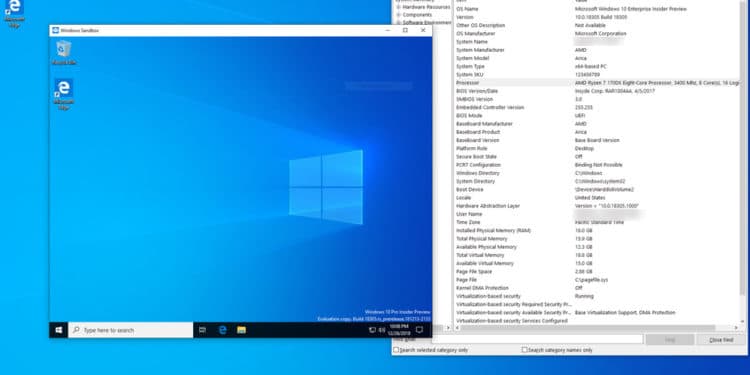Select the Boot Device row
Image resolution: width=750 pixels, height=375 pixels.
[x=597, y=189]
